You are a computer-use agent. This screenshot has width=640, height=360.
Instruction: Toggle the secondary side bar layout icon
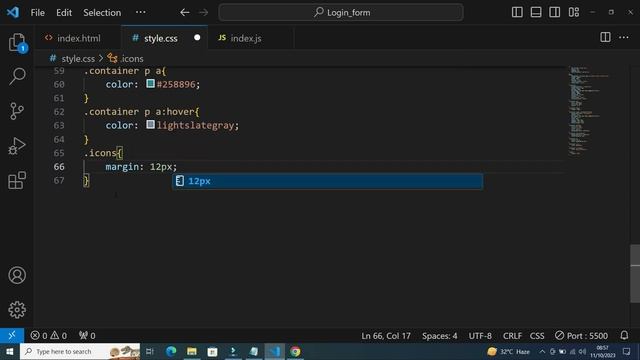[555, 12]
